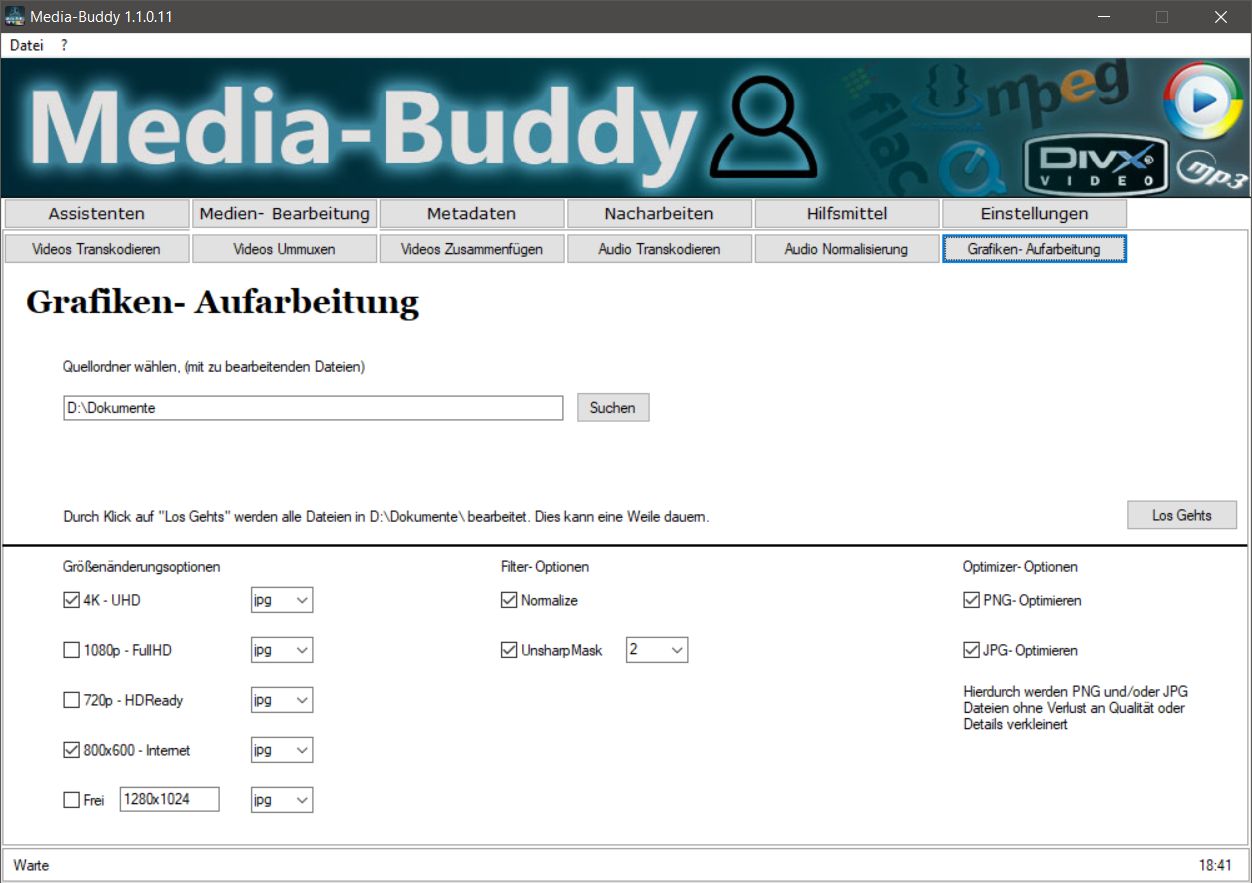The width and height of the screenshot is (1252, 883).
Task: Select Grafiken- Aufarbeitung sub-tab
Action: point(1034,249)
